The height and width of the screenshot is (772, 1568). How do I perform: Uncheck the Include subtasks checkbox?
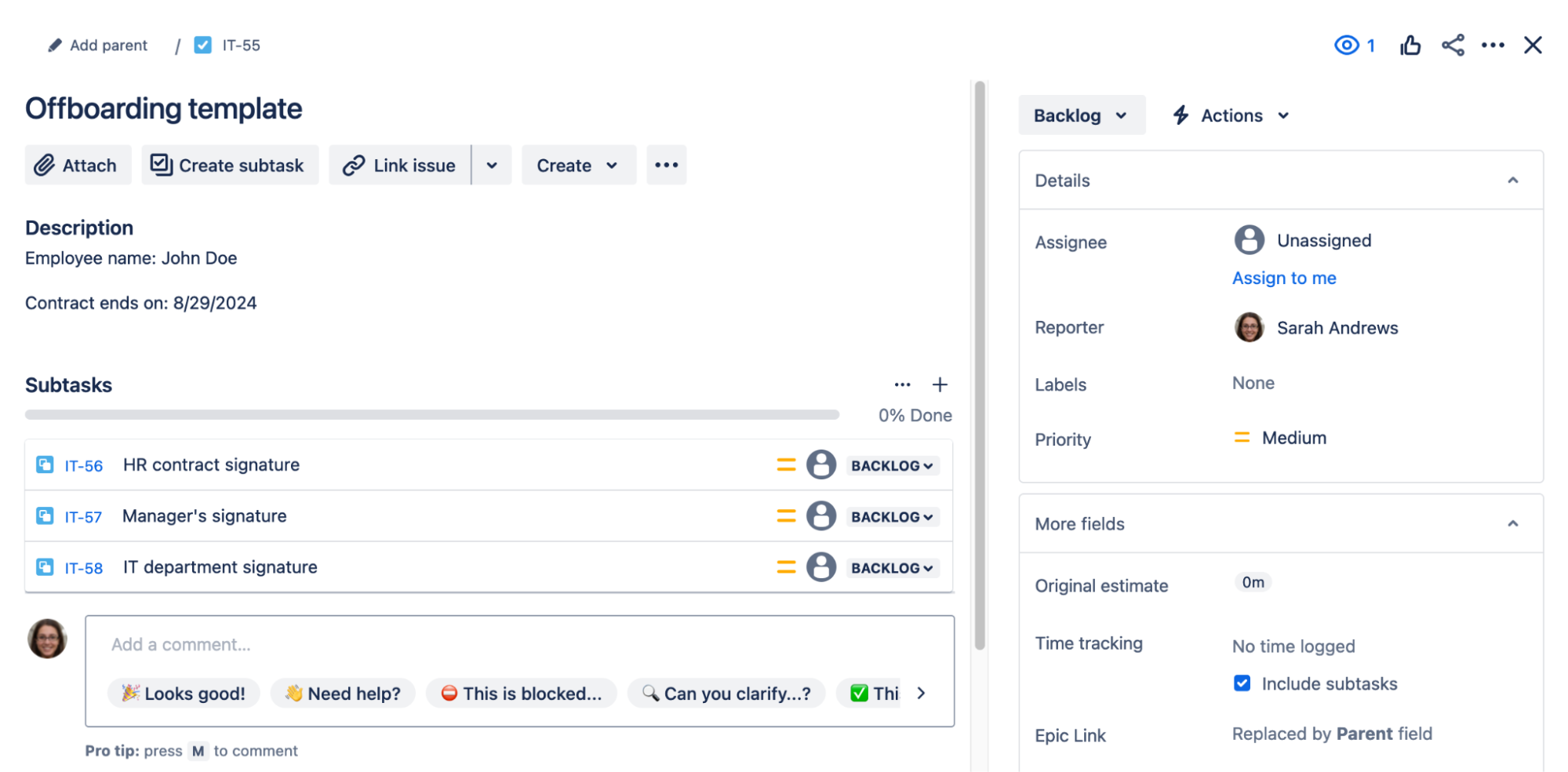click(x=1242, y=683)
